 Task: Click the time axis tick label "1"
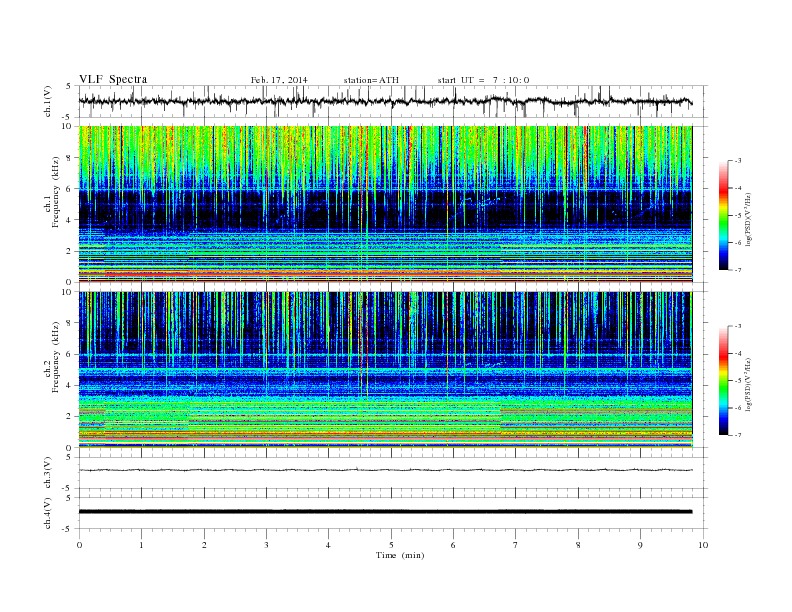coord(141,545)
